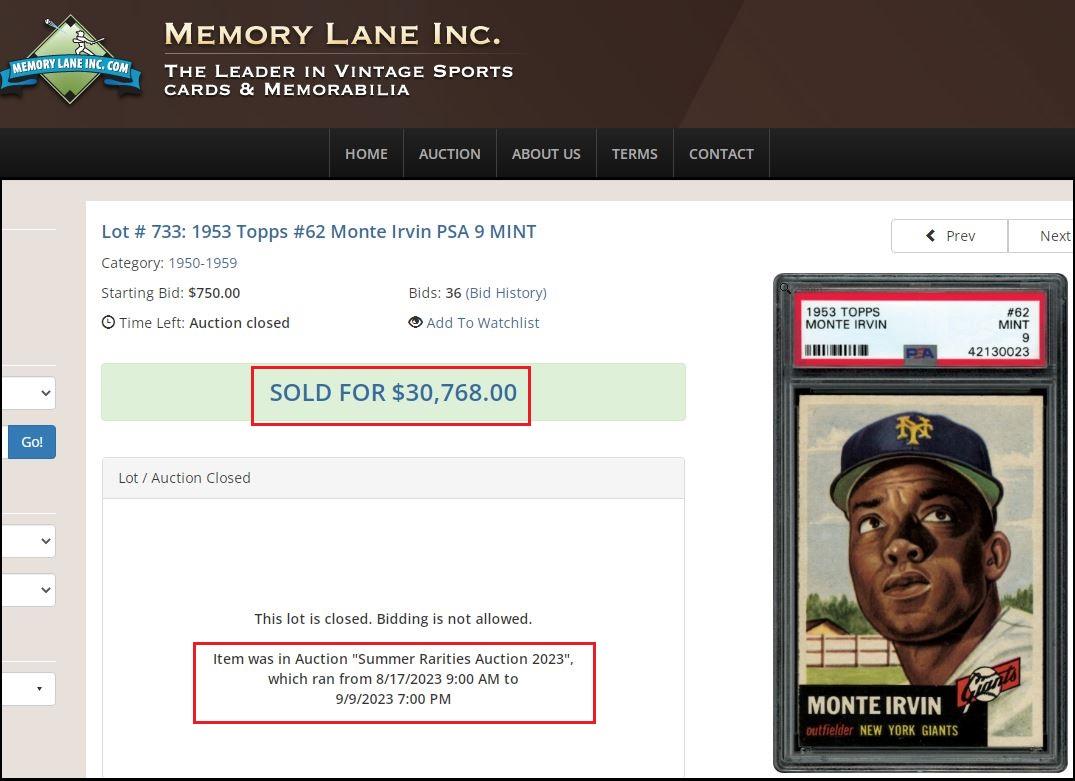Click the Memory Lane Inc logo
1075x781 pixels.
click(70, 60)
